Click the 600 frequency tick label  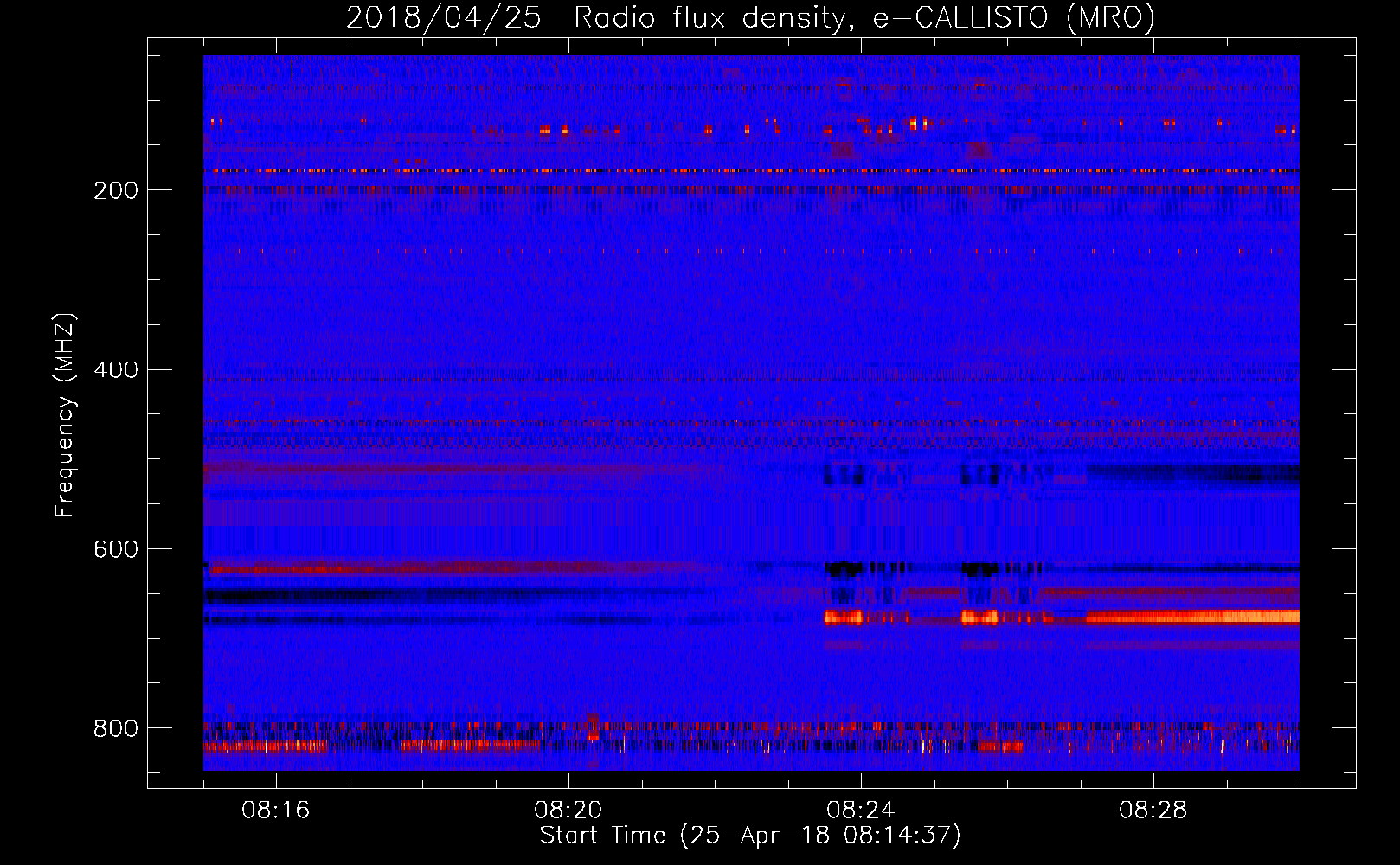(116, 550)
